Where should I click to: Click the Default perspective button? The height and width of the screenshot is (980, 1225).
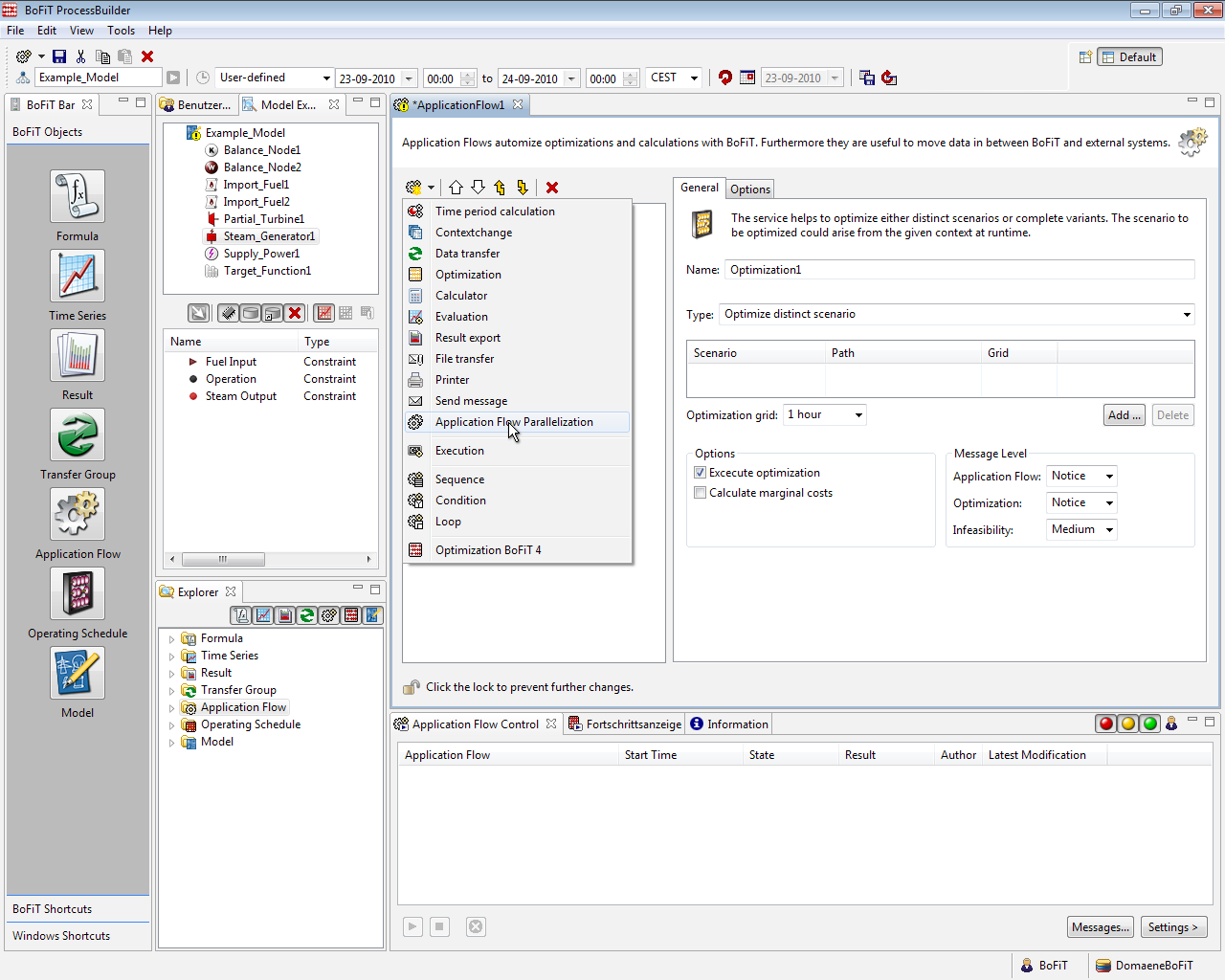pyautogui.click(x=1129, y=57)
